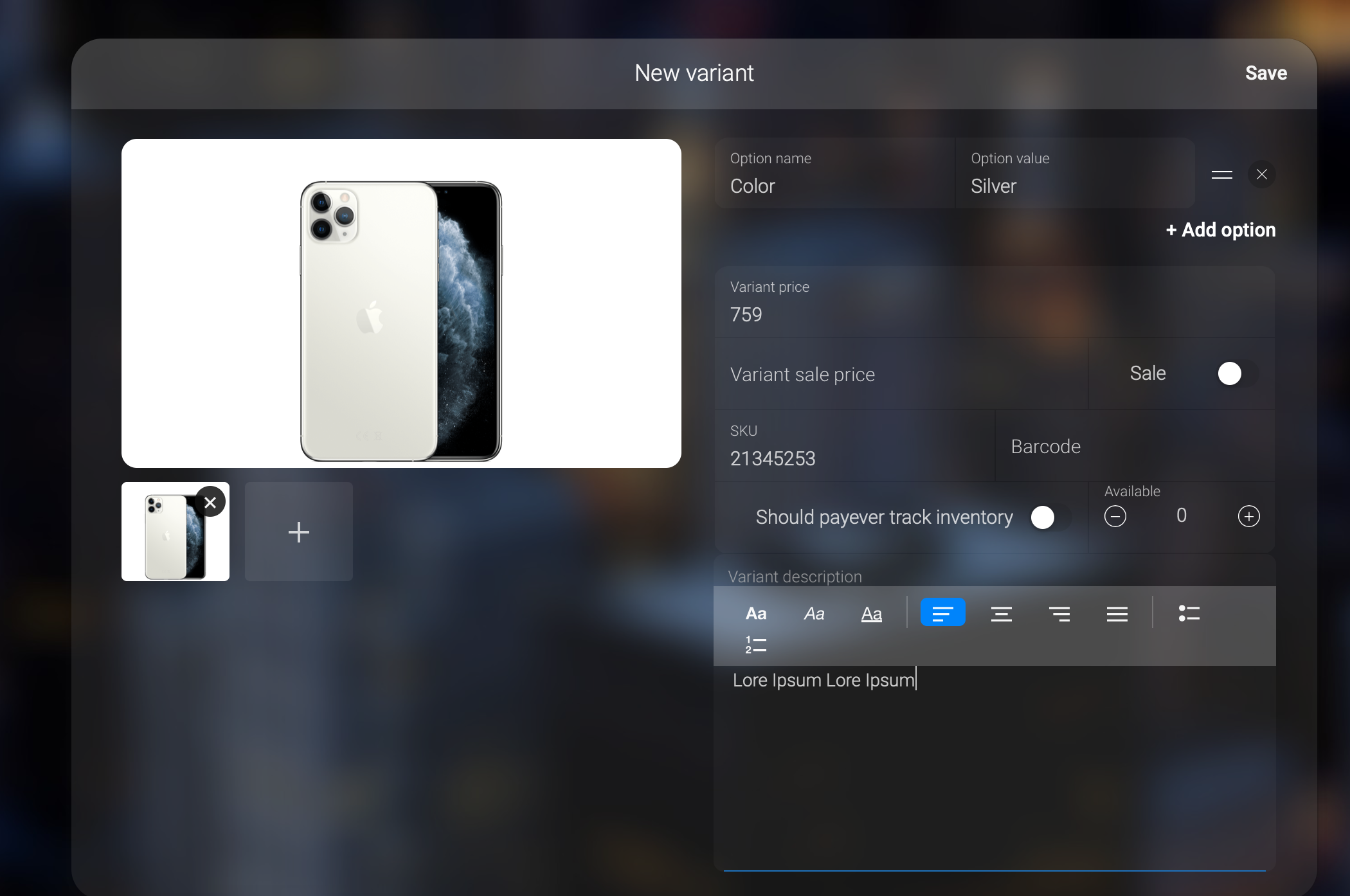Click the Available quantity value 0

point(1182,515)
